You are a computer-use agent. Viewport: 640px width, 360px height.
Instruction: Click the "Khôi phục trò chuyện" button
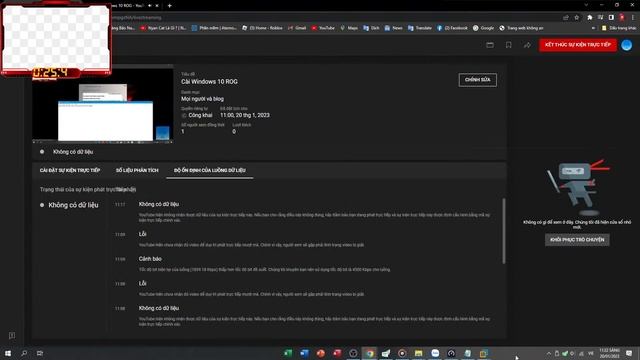coord(577,240)
